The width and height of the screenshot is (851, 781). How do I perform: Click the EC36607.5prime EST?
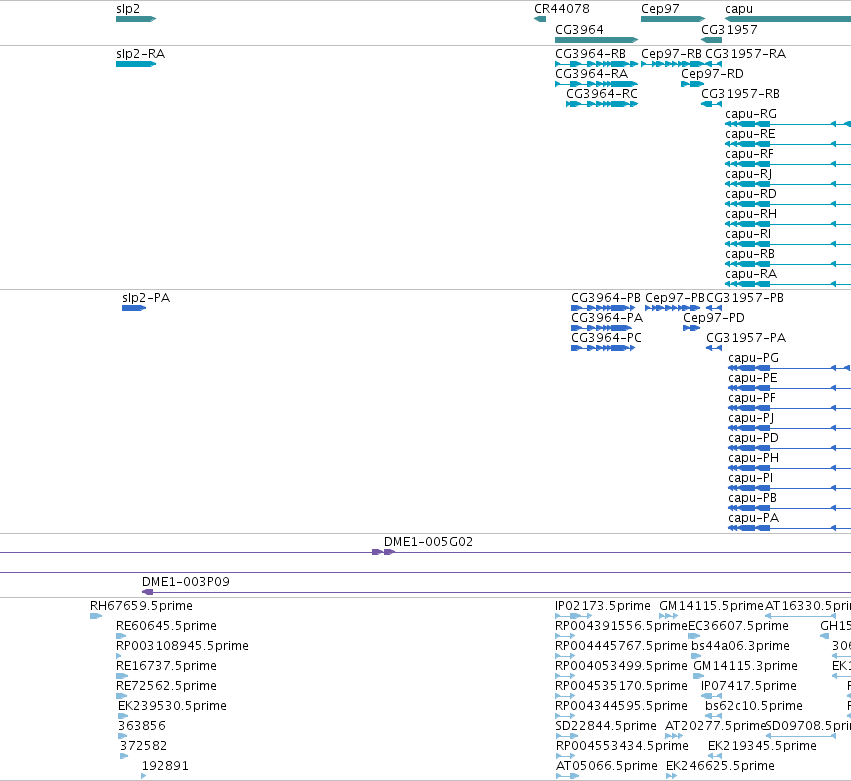(x=694, y=637)
